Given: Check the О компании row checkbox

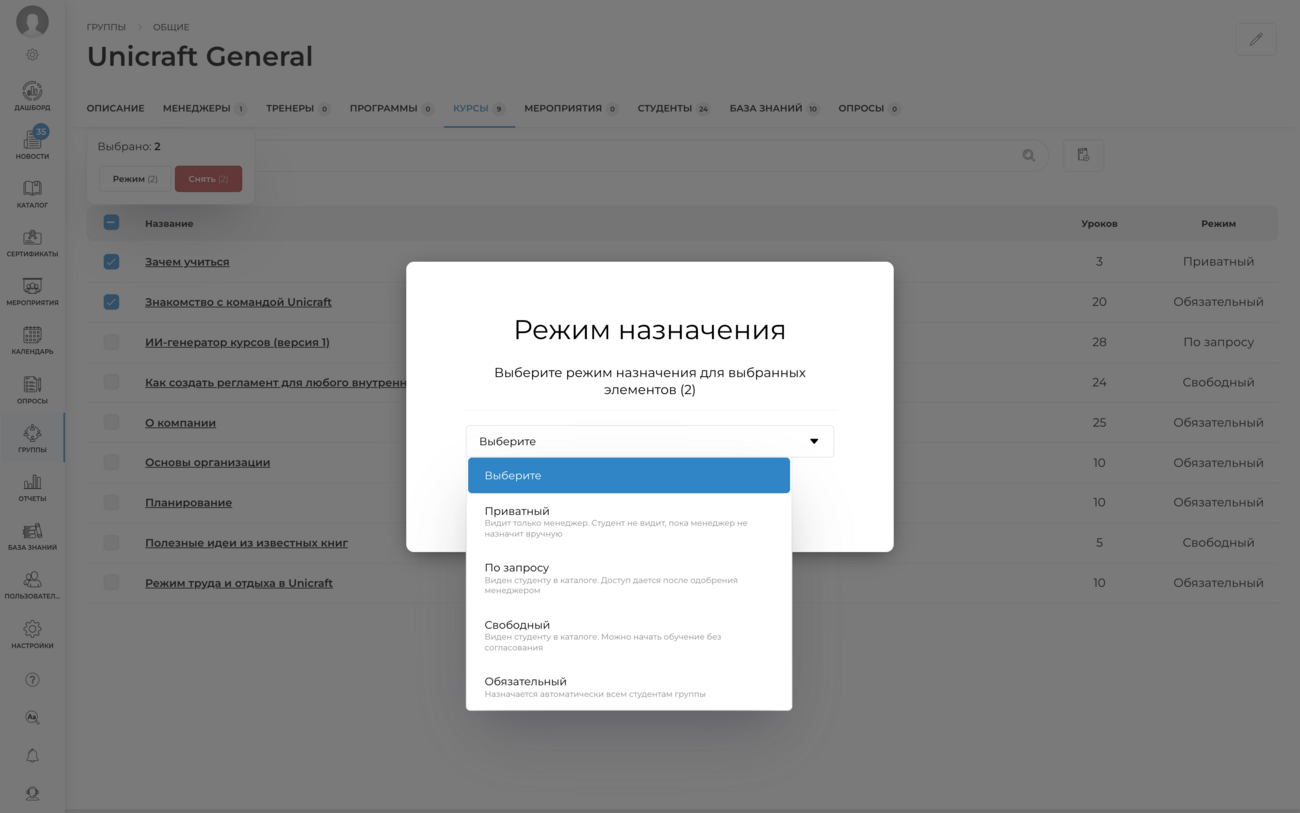Looking at the screenshot, I should [111, 422].
